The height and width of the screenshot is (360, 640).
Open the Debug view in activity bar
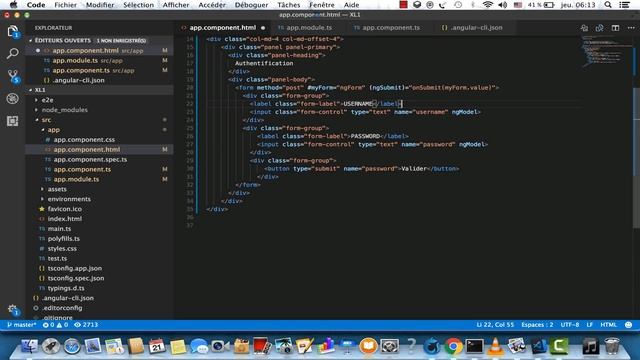[13, 98]
